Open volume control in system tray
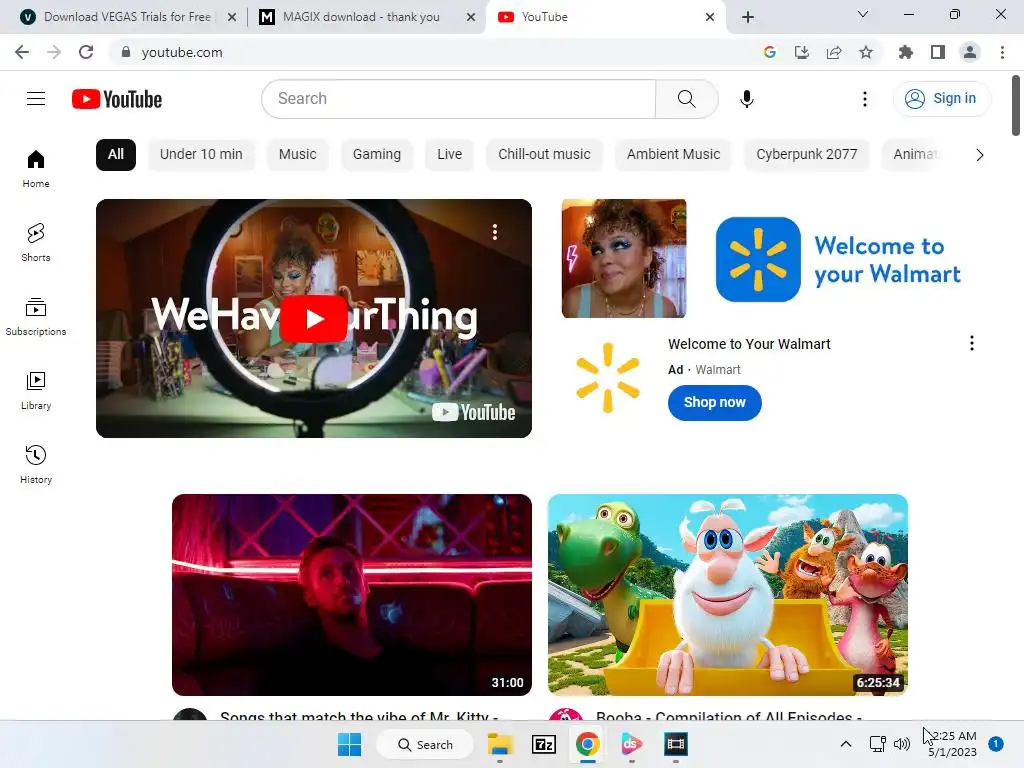Image resolution: width=1024 pixels, height=768 pixels. pos(902,744)
